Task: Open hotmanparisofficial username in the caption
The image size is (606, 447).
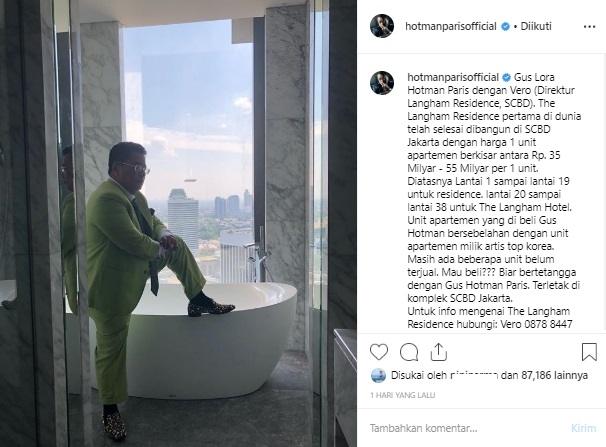Action: pyautogui.click(x=453, y=77)
